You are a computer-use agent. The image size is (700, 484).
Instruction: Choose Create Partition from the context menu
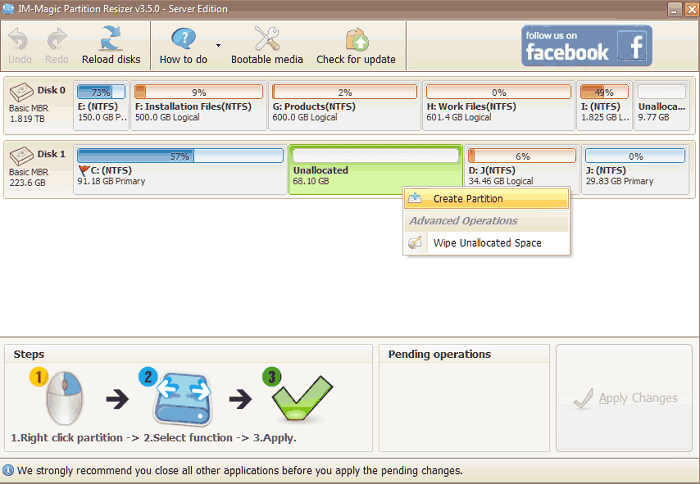click(x=486, y=199)
